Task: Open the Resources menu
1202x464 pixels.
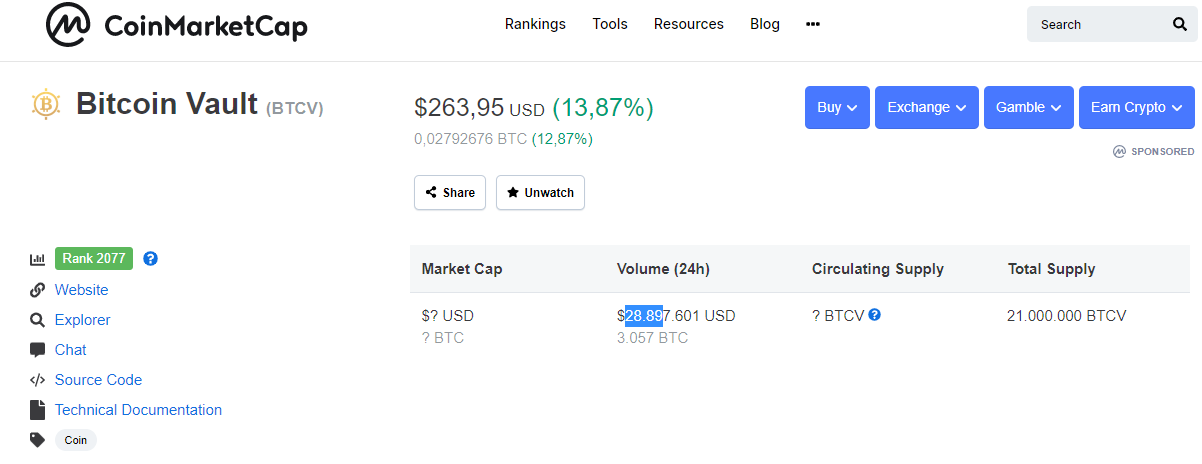Action: tap(689, 24)
